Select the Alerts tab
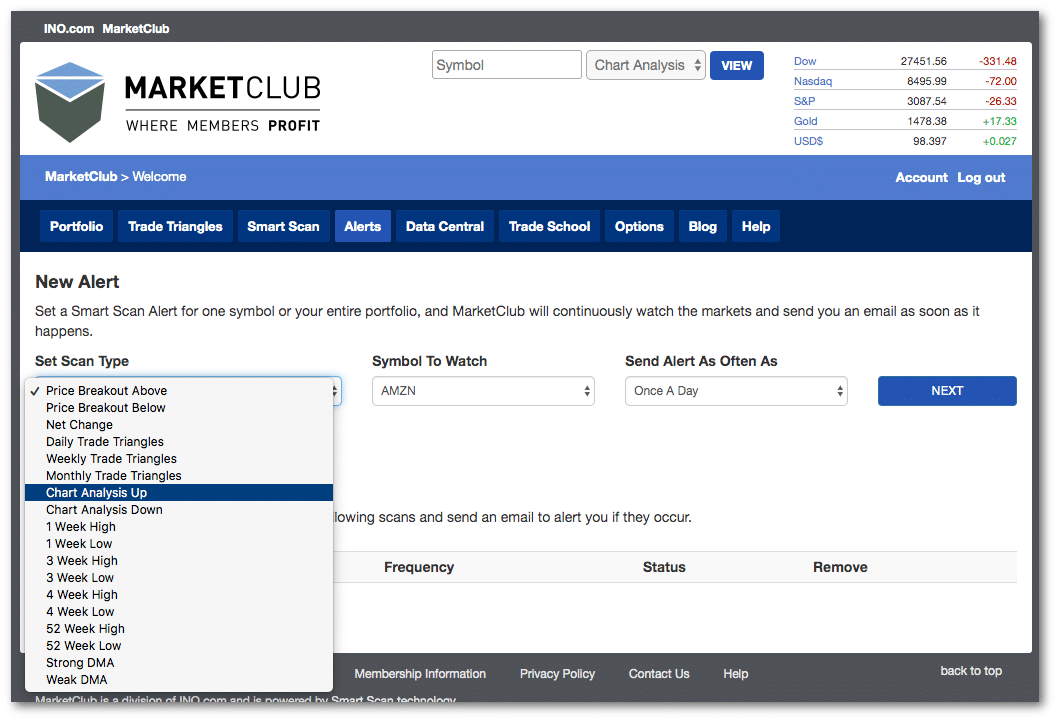1058x721 pixels. pyautogui.click(x=363, y=227)
